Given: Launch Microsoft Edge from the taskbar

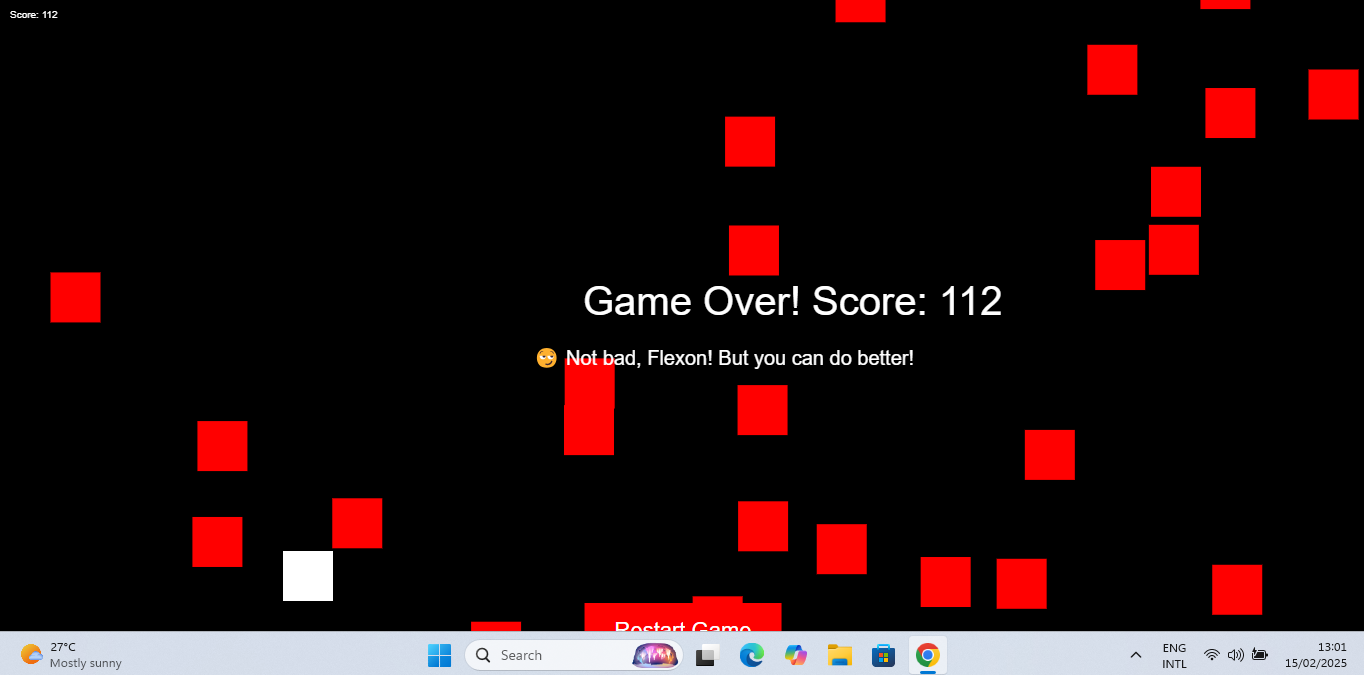Looking at the screenshot, I should pos(751,655).
